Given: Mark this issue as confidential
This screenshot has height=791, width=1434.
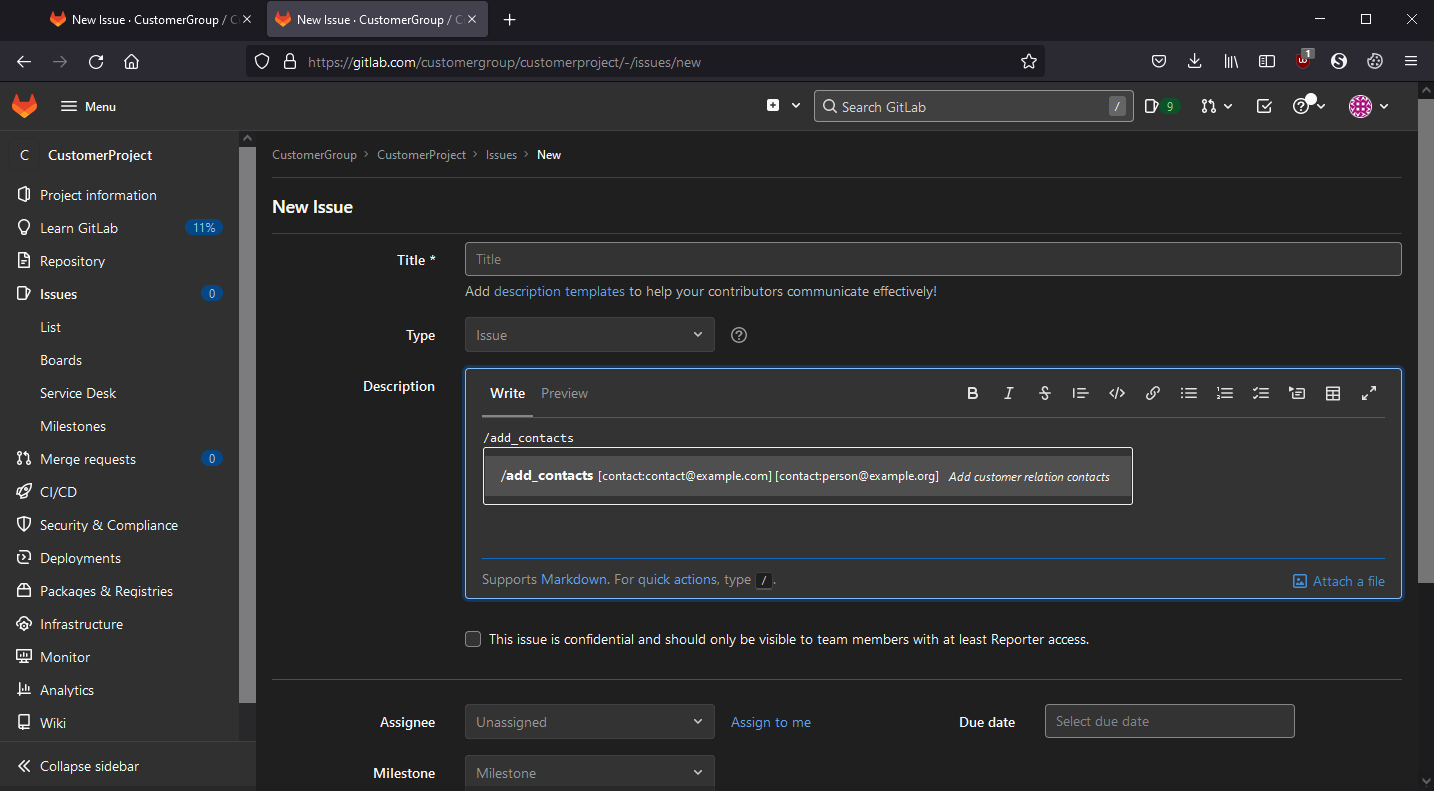Looking at the screenshot, I should pos(473,639).
